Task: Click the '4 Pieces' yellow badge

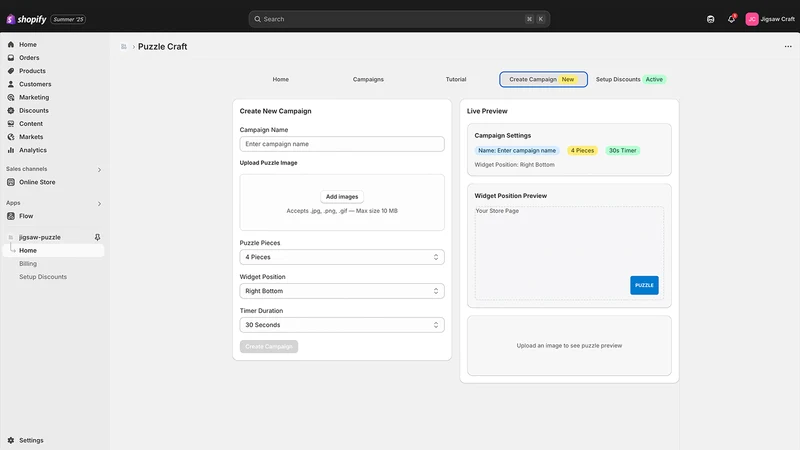Action: [582, 151]
